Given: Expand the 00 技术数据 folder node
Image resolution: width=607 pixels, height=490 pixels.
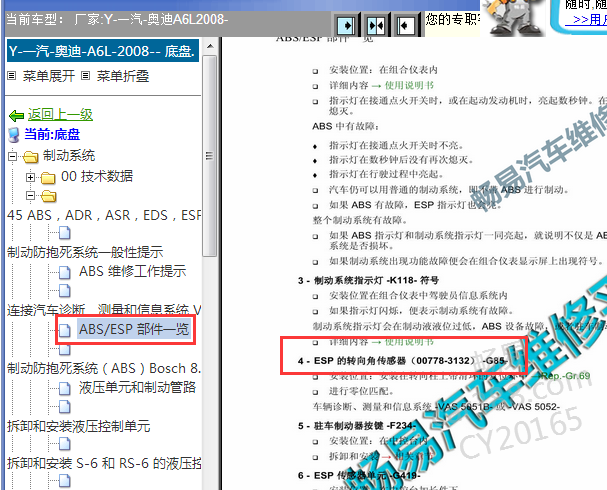Looking at the screenshot, I should [x=30, y=177].
